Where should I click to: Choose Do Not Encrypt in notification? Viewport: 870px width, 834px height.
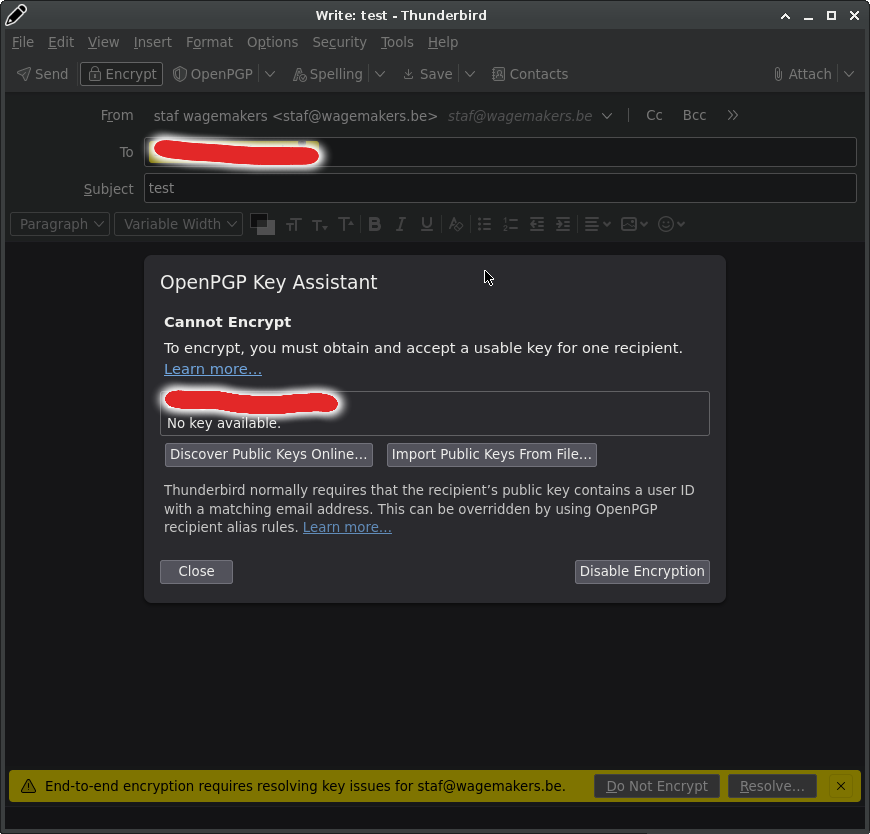pyautogui.click(x=657, y=786)
